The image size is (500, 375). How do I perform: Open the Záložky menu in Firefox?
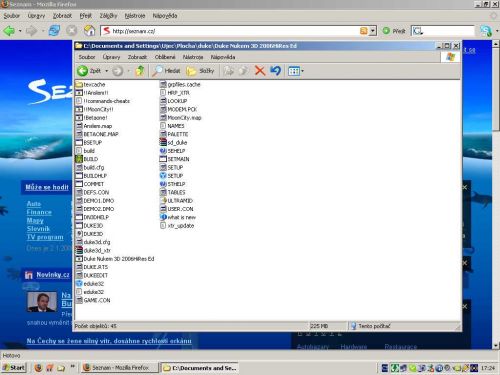point(108,16)
